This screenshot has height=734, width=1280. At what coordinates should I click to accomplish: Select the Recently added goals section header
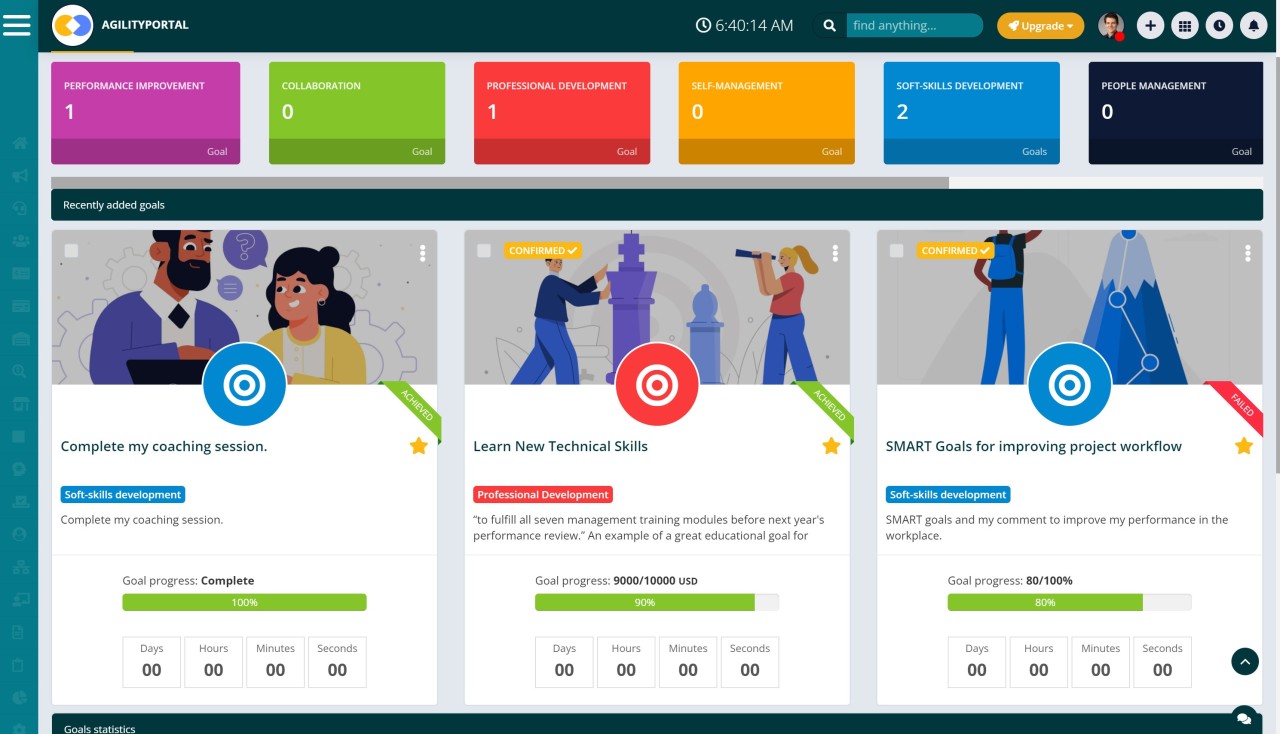point(113,204)
